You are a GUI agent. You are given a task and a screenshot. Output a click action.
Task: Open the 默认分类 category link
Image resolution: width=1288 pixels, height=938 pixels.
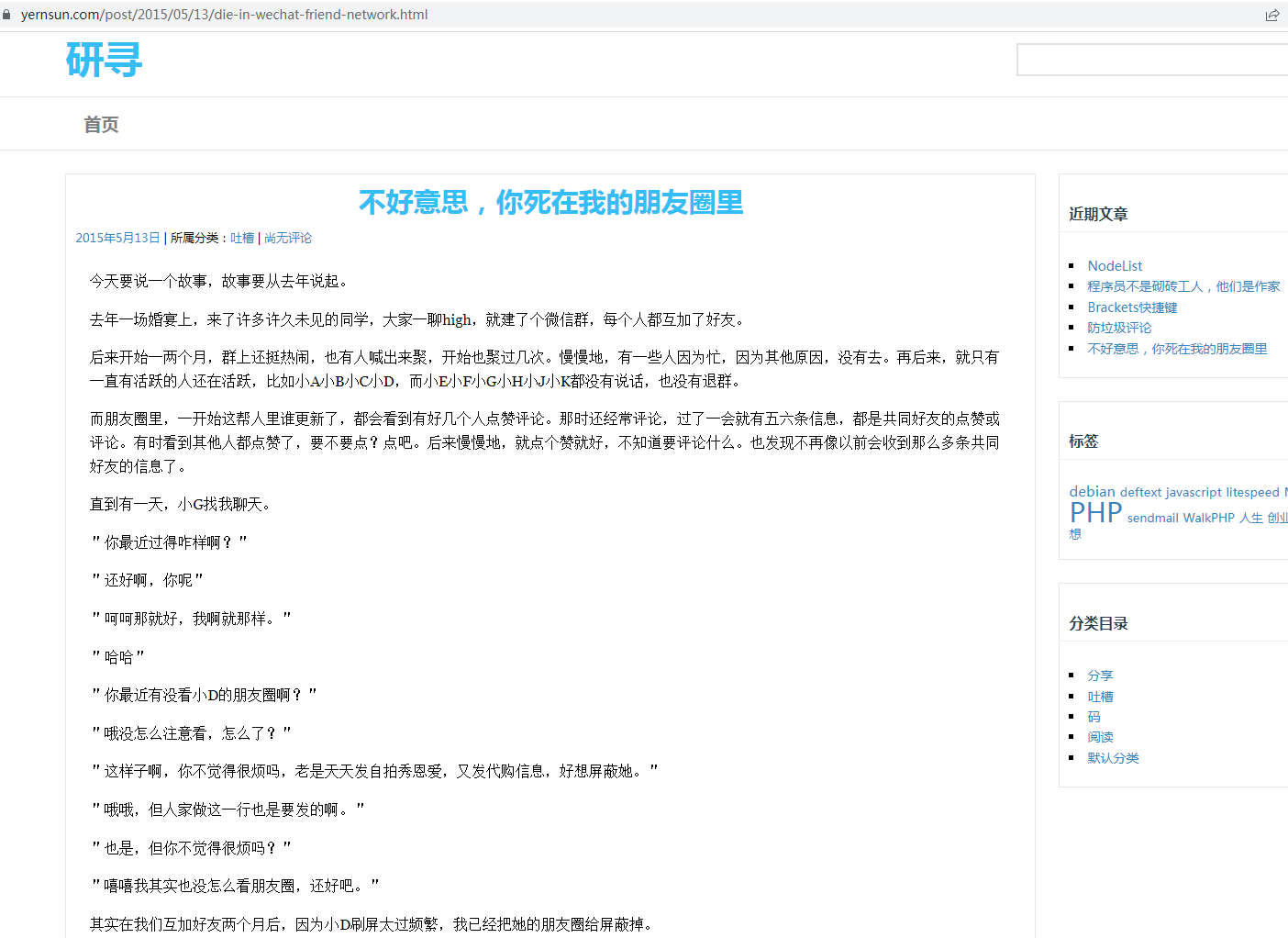tap(1113, 757)
